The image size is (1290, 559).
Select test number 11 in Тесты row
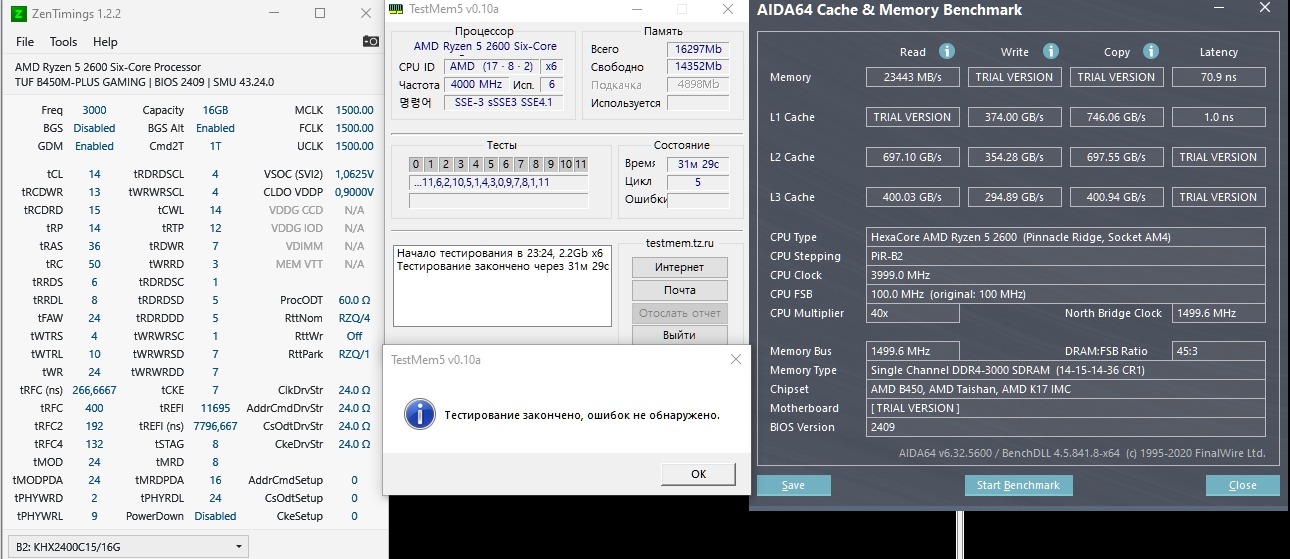click(580, 164)
